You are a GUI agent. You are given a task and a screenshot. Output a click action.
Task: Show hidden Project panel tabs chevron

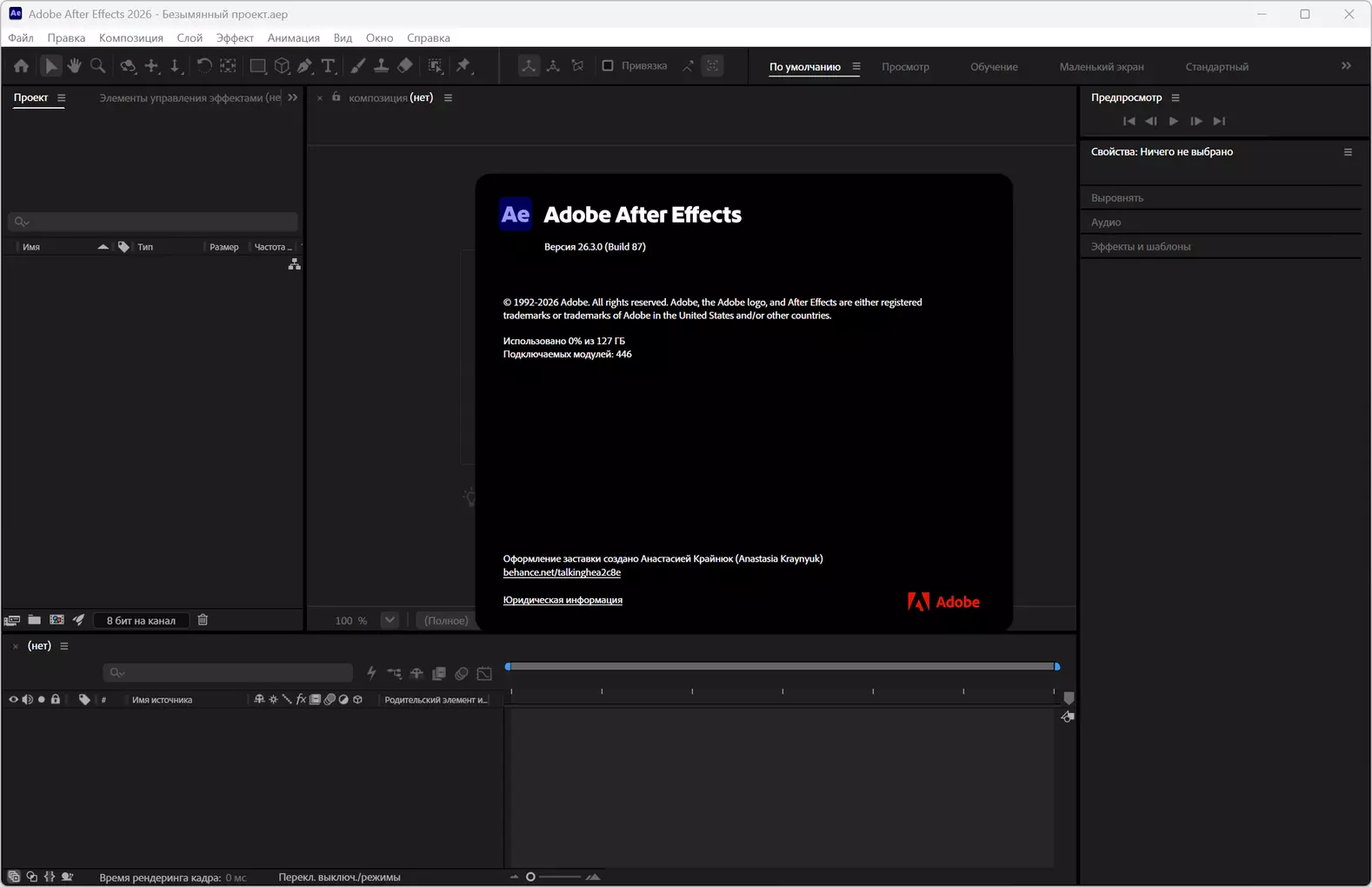pyautogui.click(x=293, y=97)
